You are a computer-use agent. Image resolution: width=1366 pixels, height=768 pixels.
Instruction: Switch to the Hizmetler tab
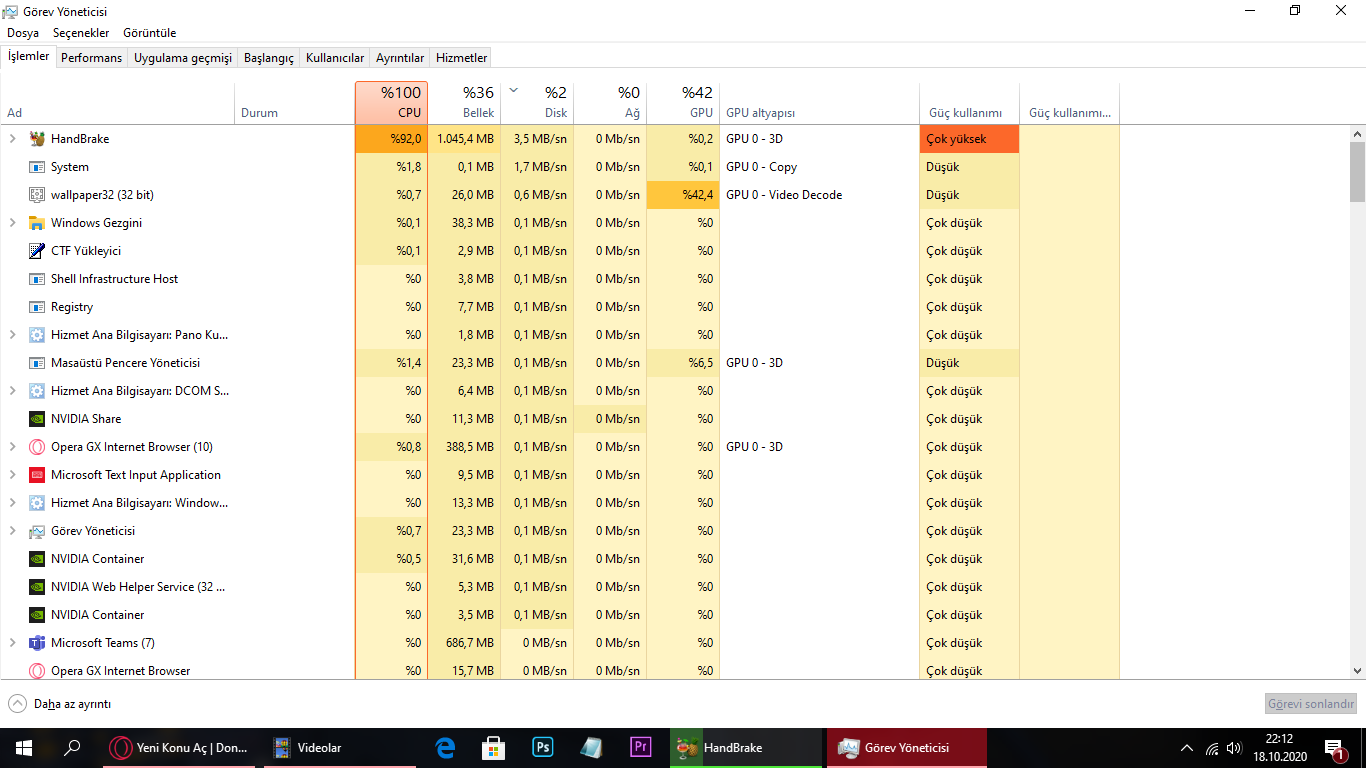point(462,58)
